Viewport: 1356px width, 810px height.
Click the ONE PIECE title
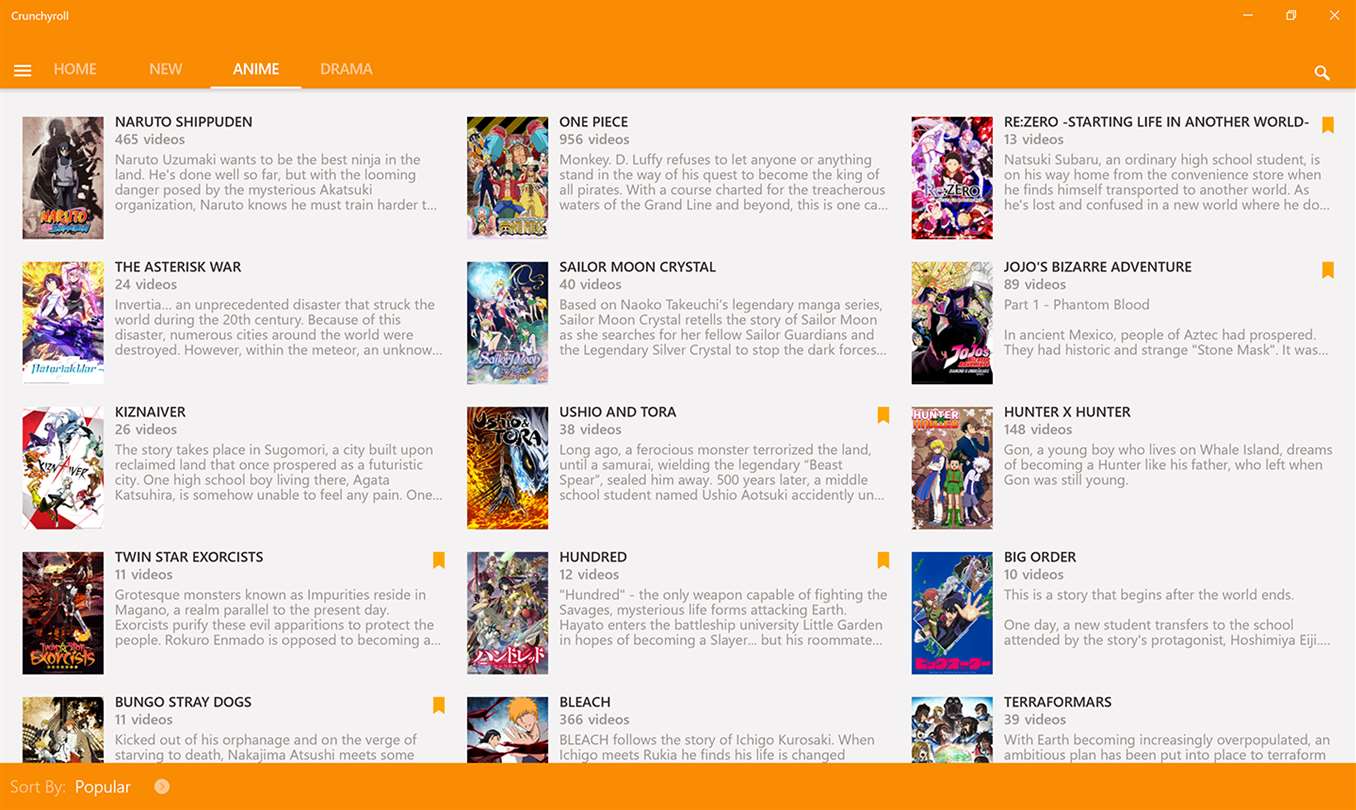(594, 122)
